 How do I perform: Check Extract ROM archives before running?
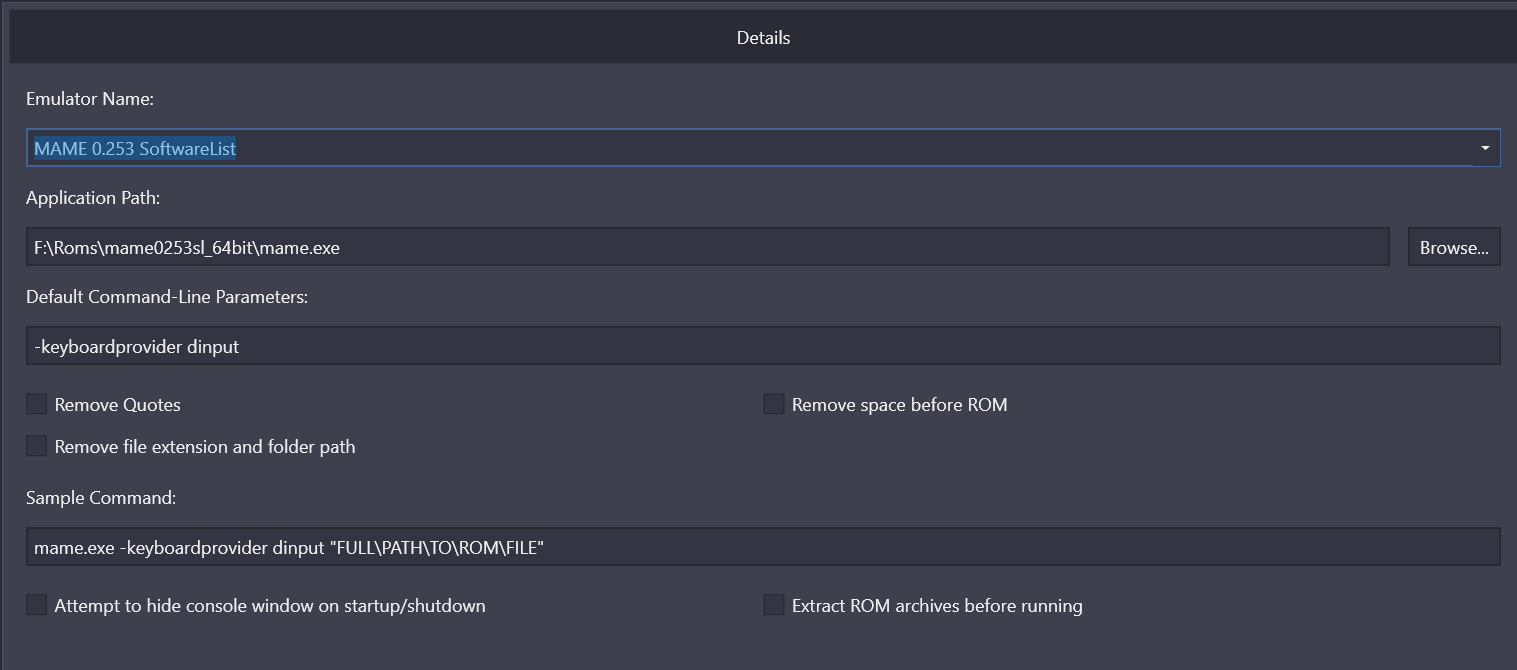tap(773, 605)
